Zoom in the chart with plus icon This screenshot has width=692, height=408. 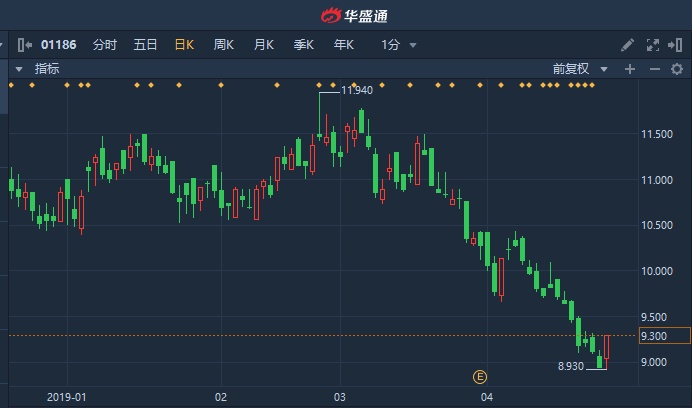[630, 69]
